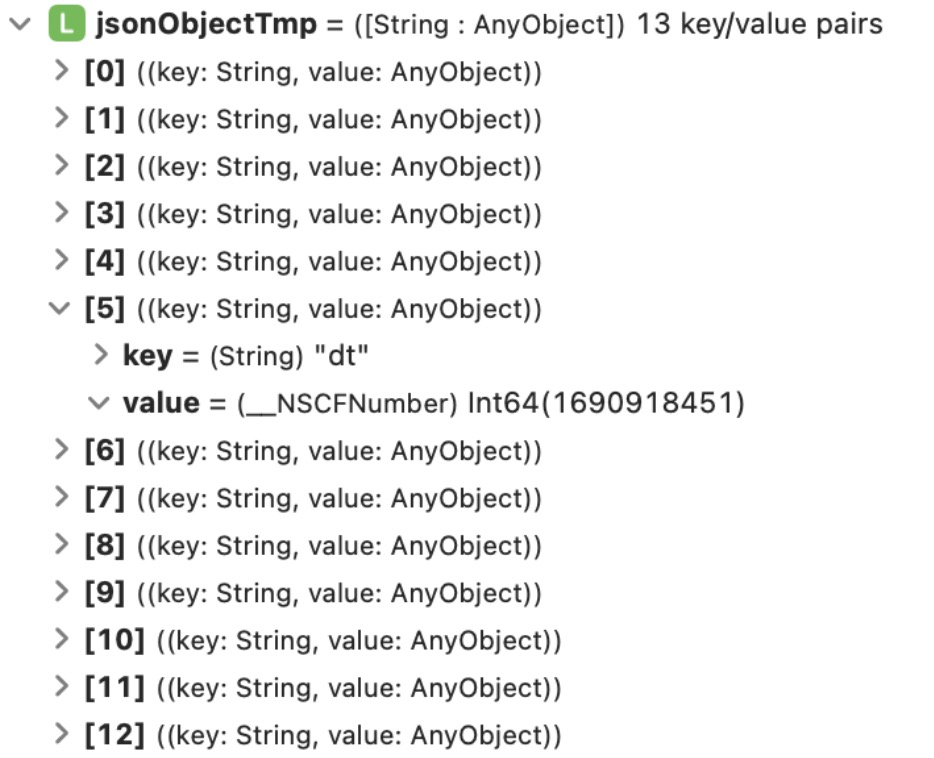Expand dictionary entry [8]
The width and height of the screenshot is (934, 758).
pyautogui.click(x=62, y=545)
